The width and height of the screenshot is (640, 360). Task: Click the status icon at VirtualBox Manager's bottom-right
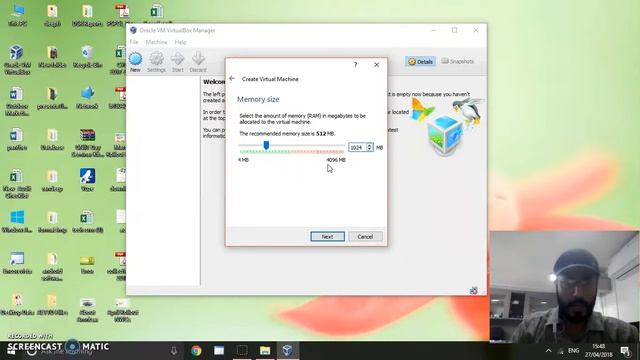click(x=473, y=291)
